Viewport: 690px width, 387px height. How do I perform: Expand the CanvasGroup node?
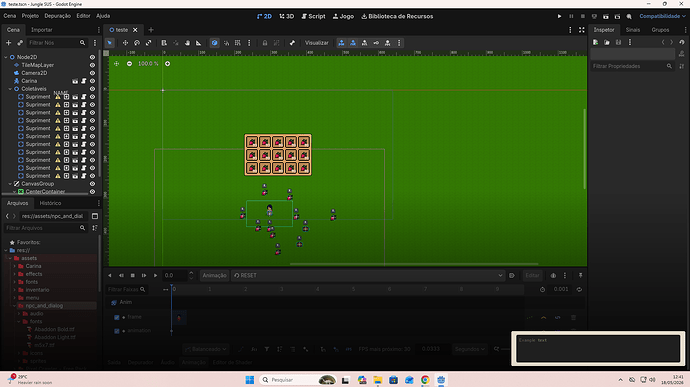10,184
